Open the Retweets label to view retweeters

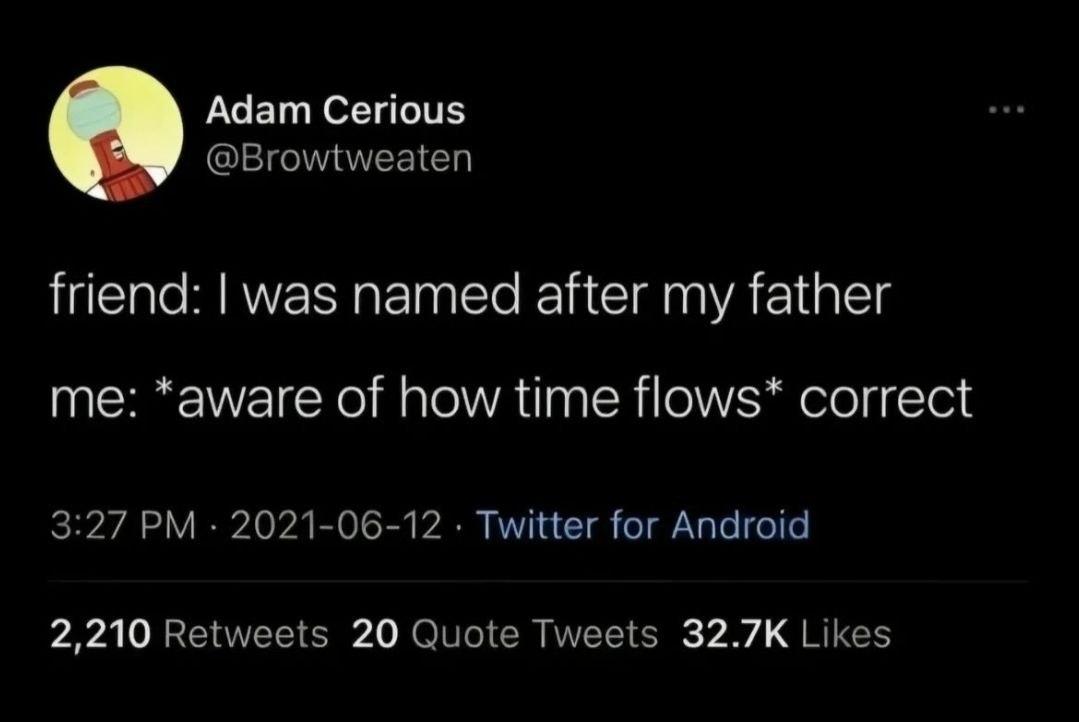[246, 632]
